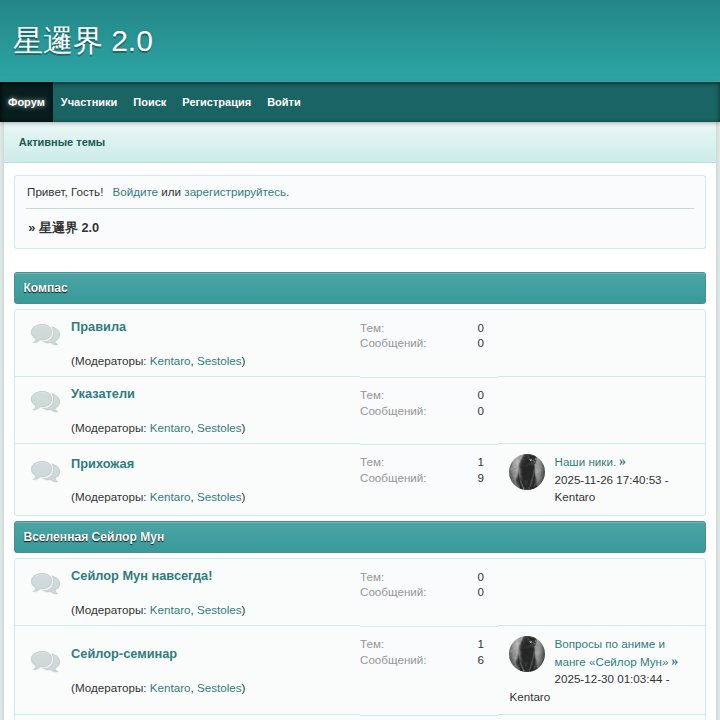
Task: Open the Регистрация page
Action: (x=217, y=102)
